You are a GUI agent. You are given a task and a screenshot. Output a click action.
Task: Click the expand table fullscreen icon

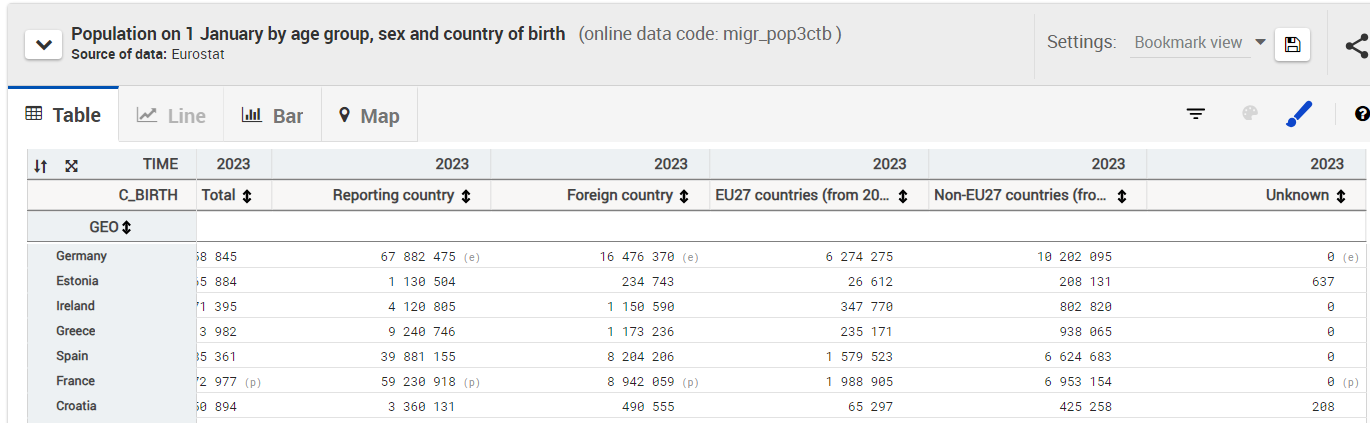71,166
